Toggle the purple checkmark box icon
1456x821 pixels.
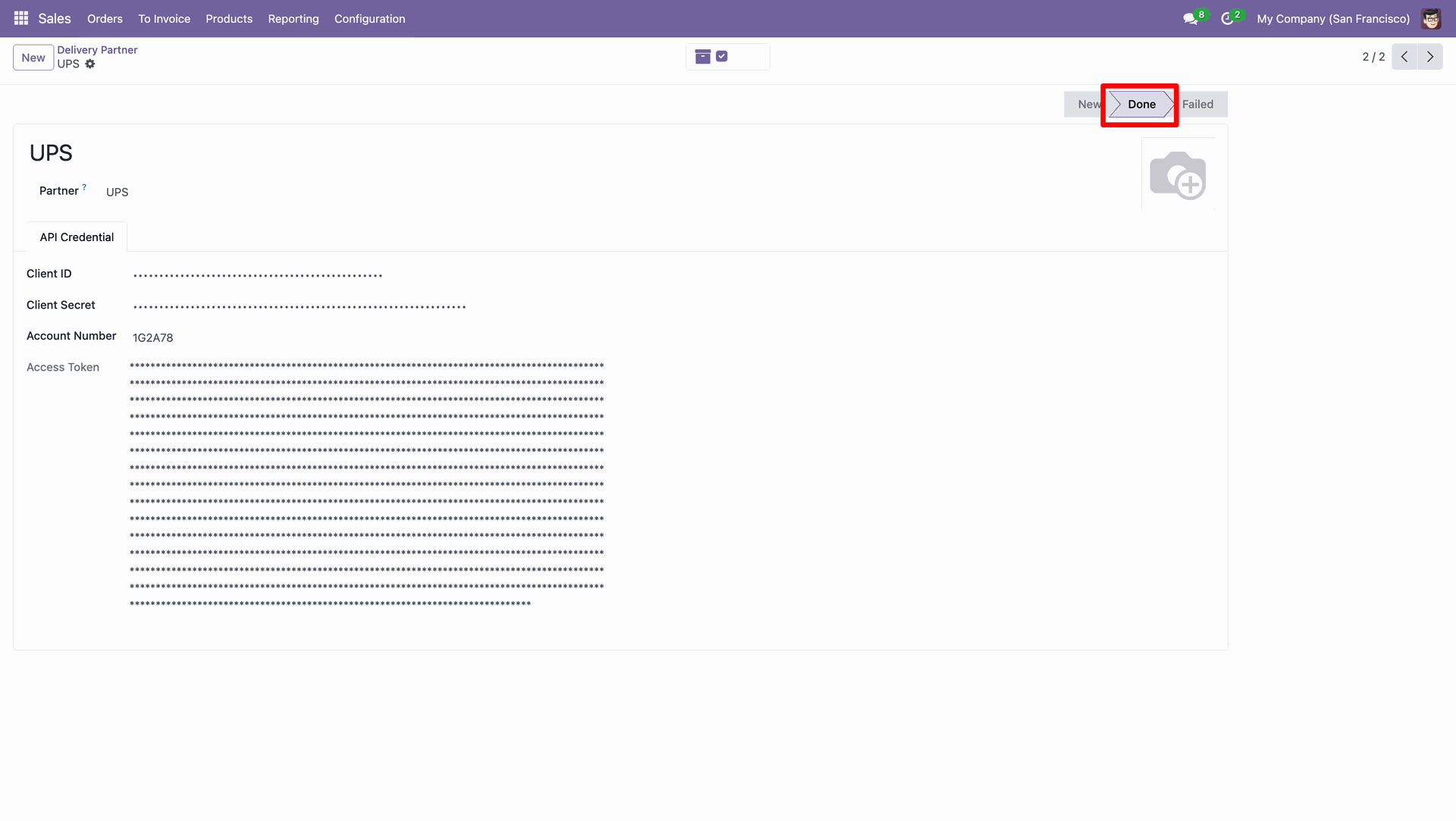722,57
